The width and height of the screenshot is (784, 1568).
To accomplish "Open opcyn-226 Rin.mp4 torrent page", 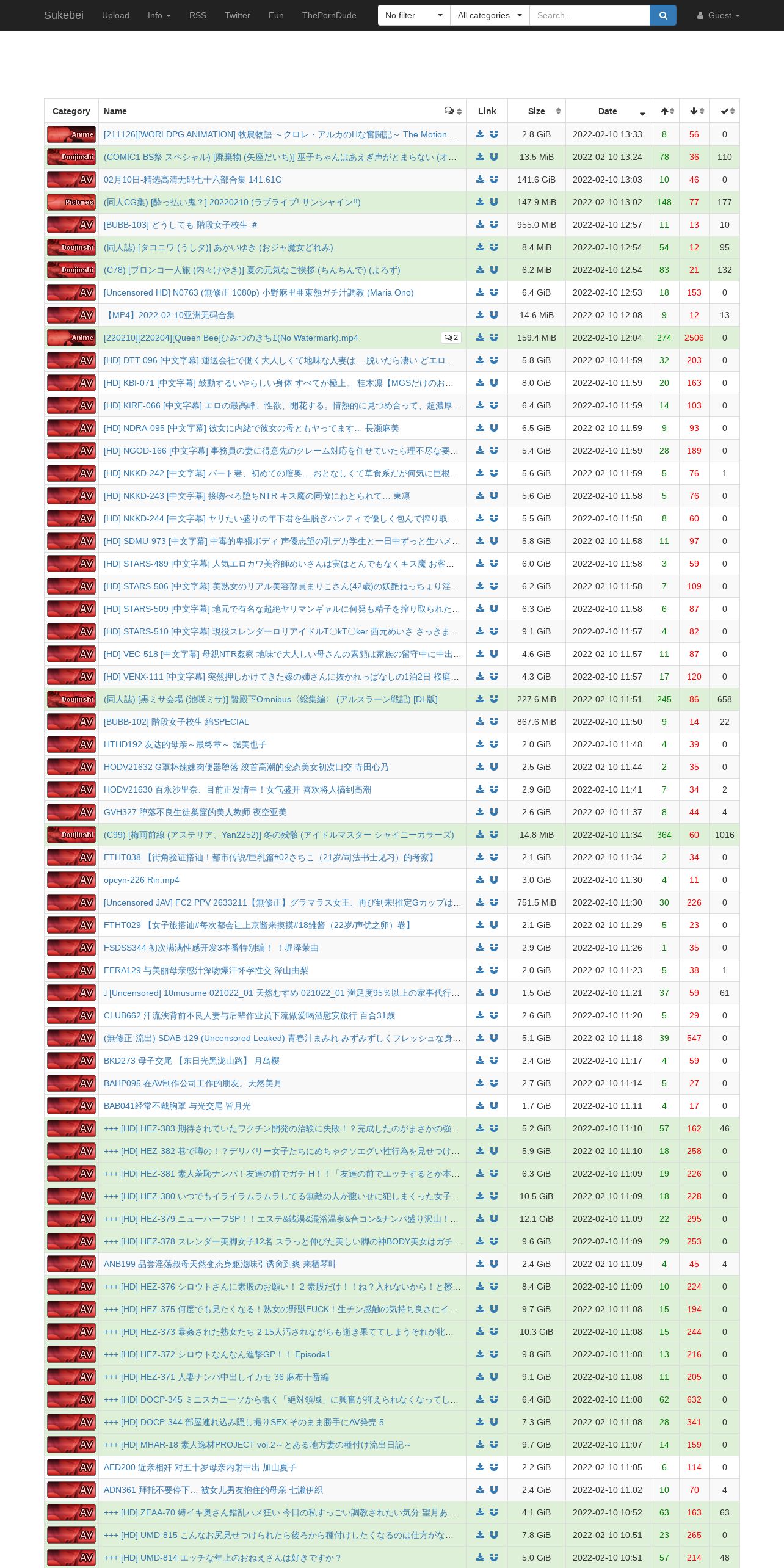I will (x=141, y=880).
